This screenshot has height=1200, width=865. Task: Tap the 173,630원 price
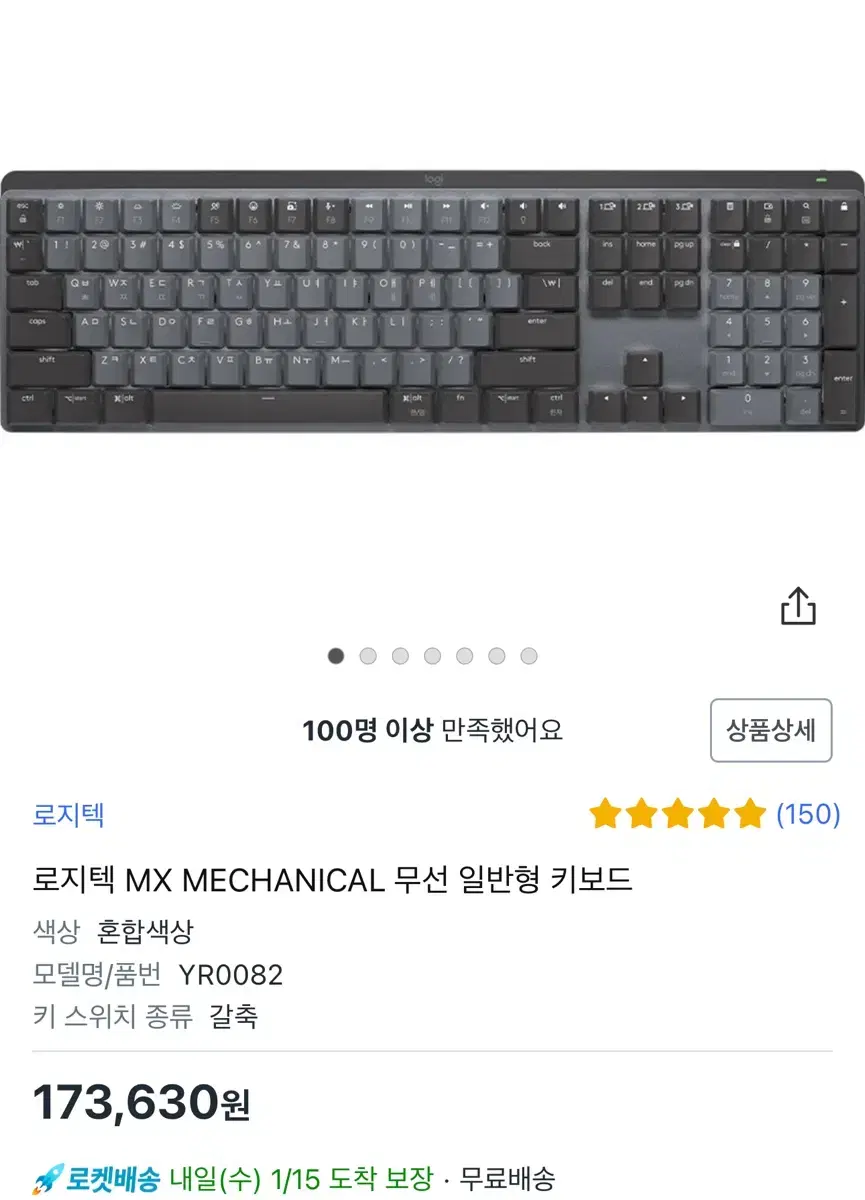tap(141, 1103)
